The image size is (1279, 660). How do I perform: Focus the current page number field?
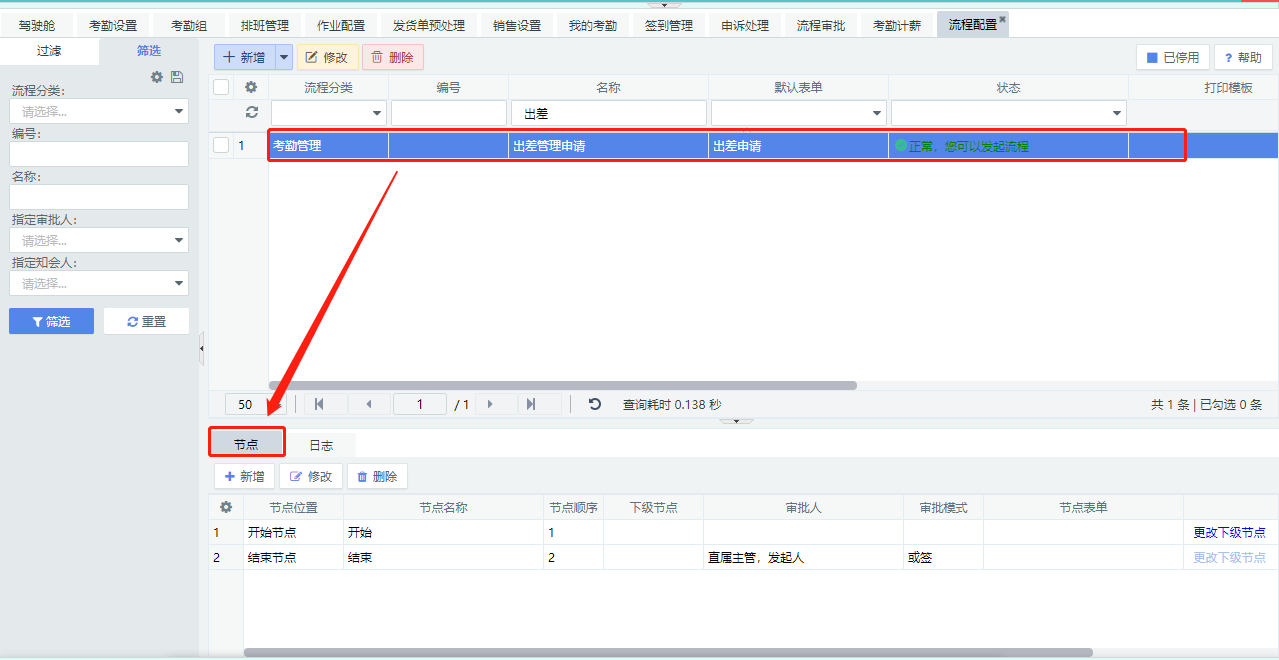[x=420, y=404]
